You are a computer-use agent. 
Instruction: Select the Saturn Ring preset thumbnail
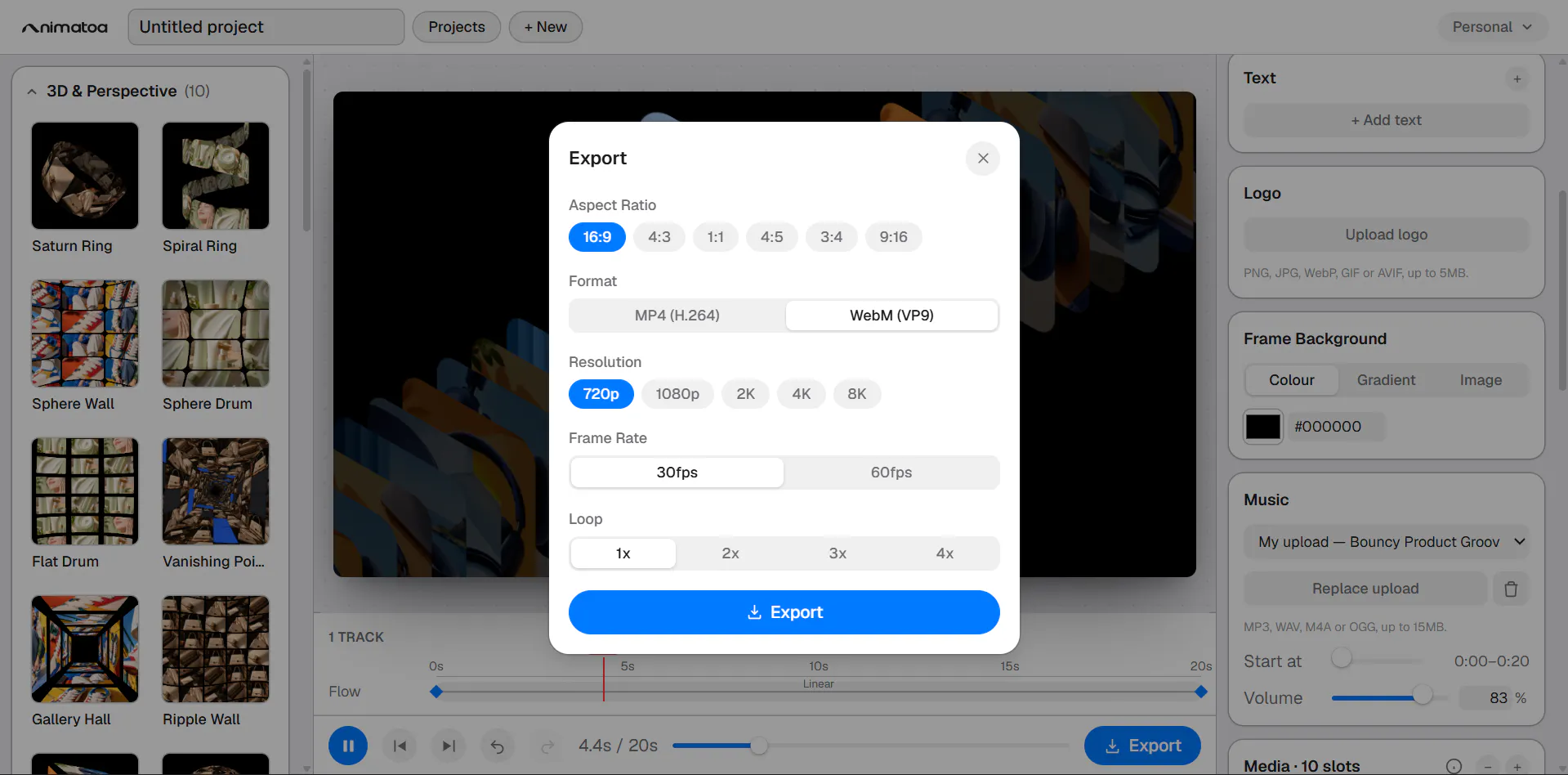pyautogui.click(x=85, y=176)
